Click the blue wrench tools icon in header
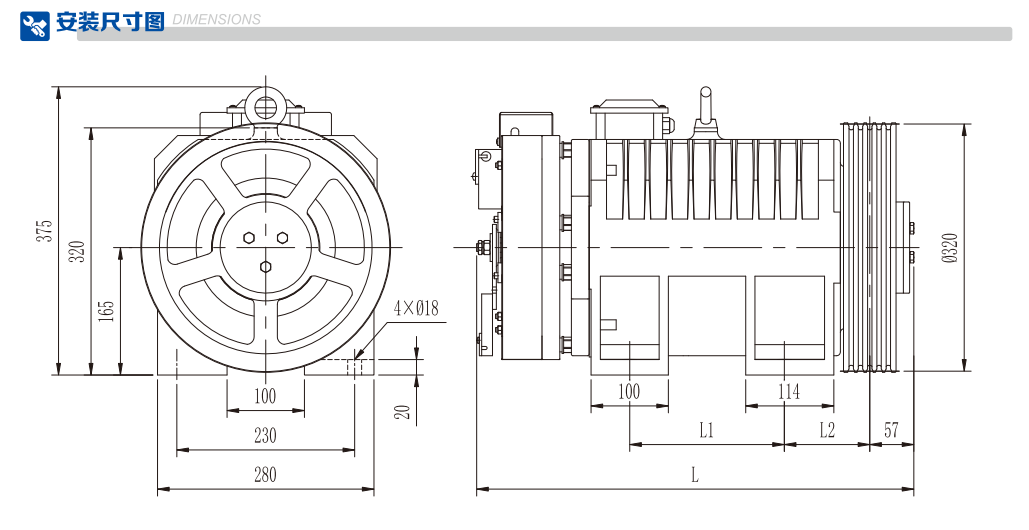 [x=35, y=24]
